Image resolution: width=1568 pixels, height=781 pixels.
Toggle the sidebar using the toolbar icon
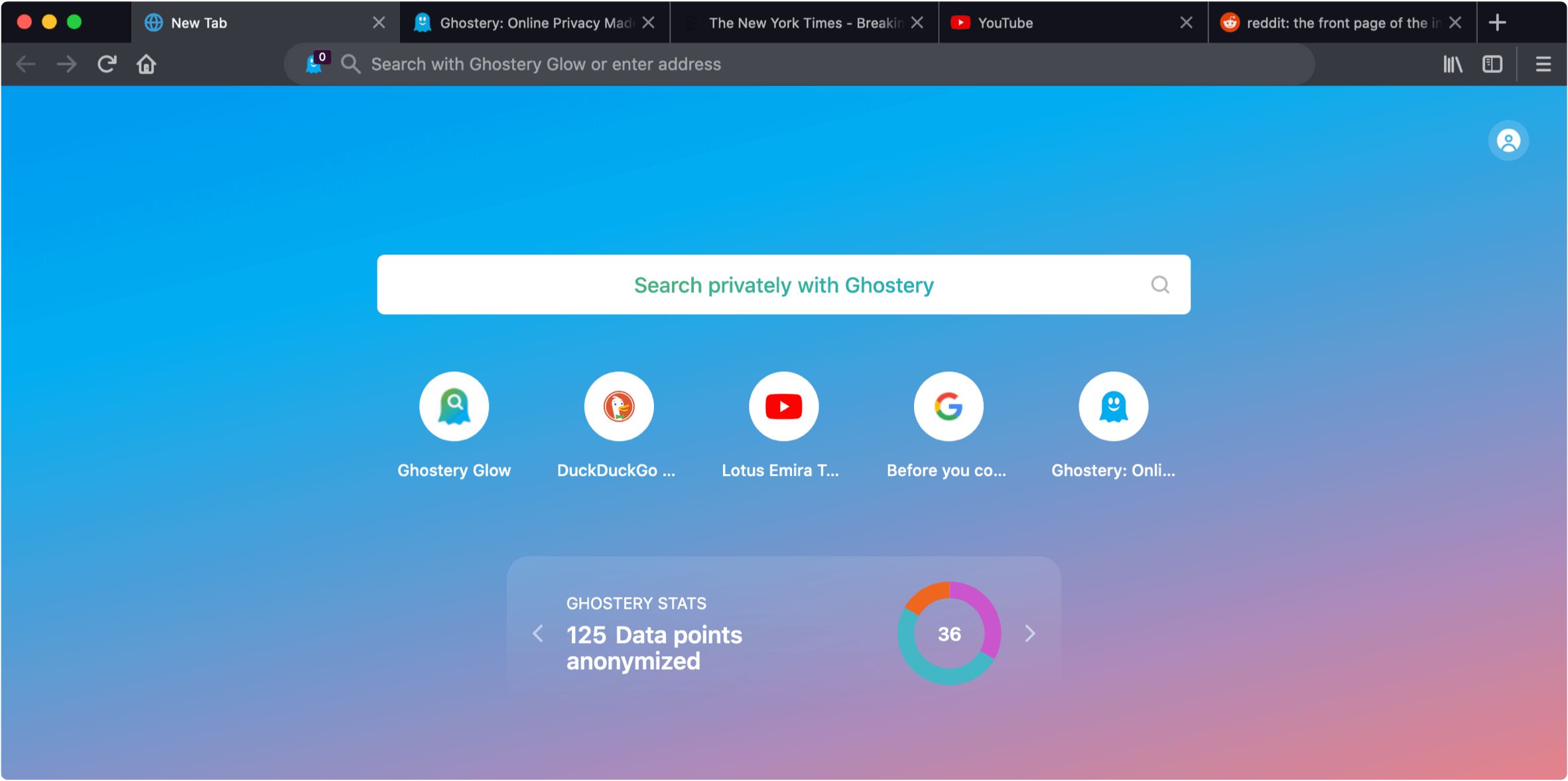tap(1492, 64)
